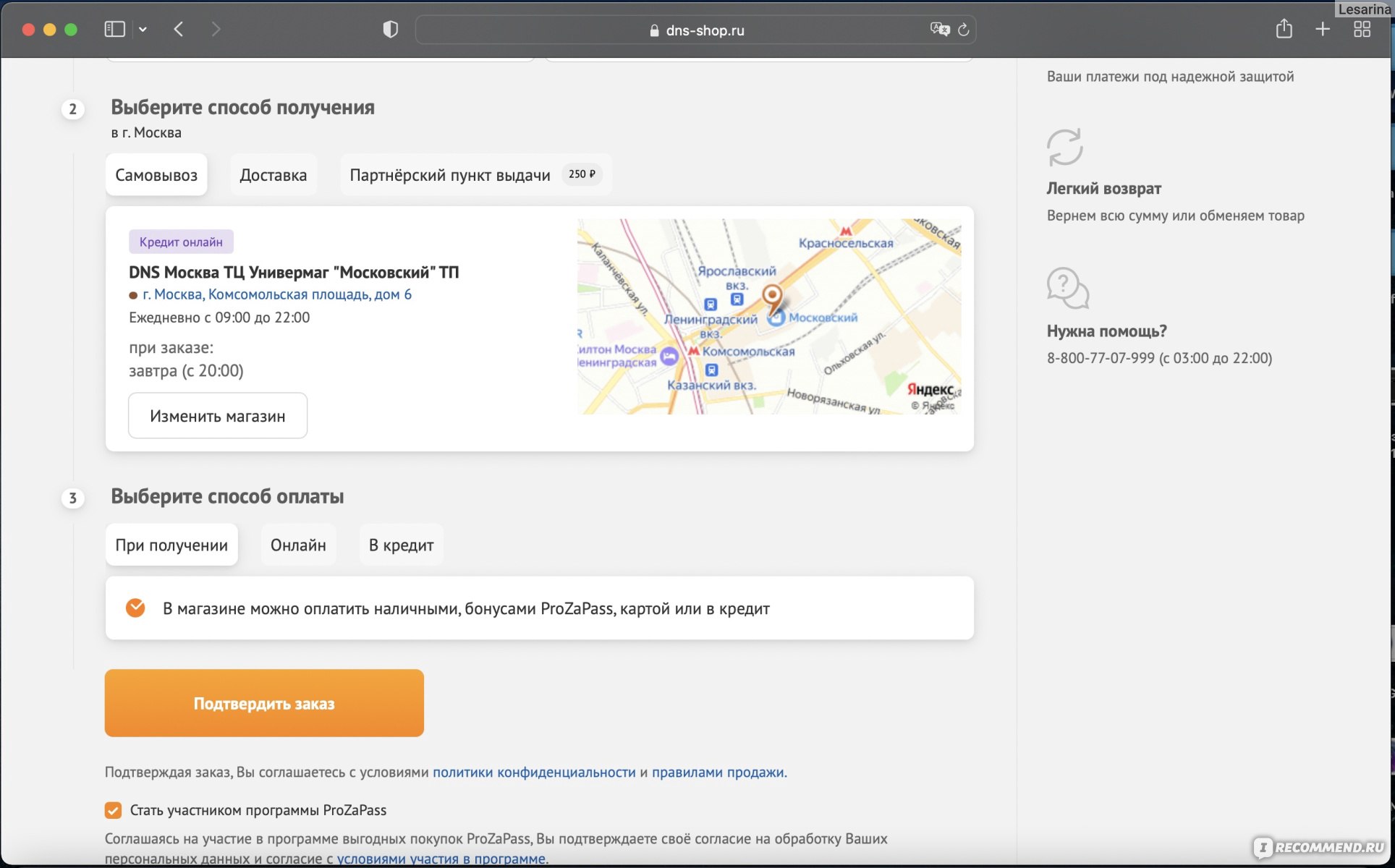Show tab overview grid icon
This screenshot has height=868, width=1395.
click(1362, 29)
